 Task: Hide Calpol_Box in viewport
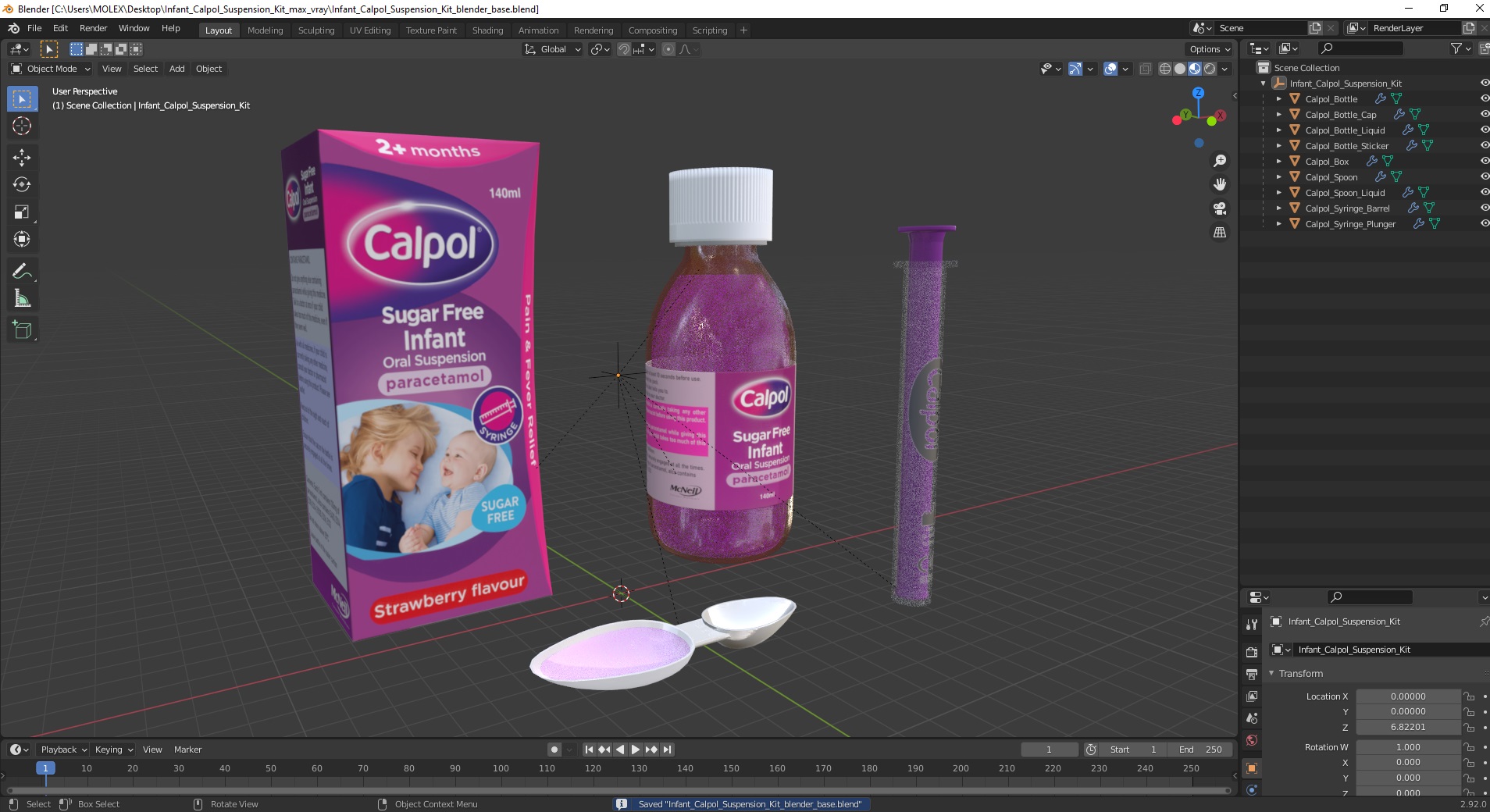click(1484, 161)
